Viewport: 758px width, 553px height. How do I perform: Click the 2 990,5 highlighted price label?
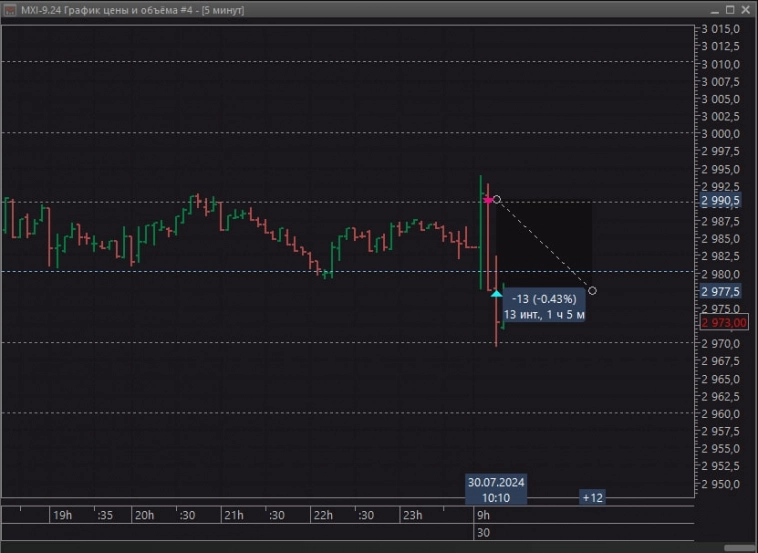click(x=721, y=201)
